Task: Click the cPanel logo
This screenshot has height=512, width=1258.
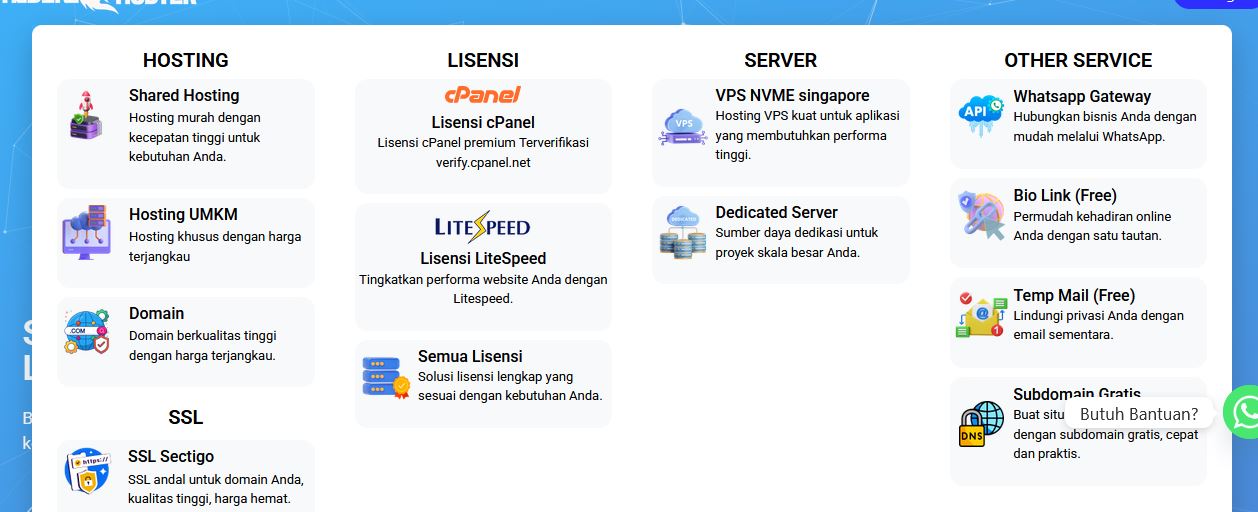Action: coord(483,95)
